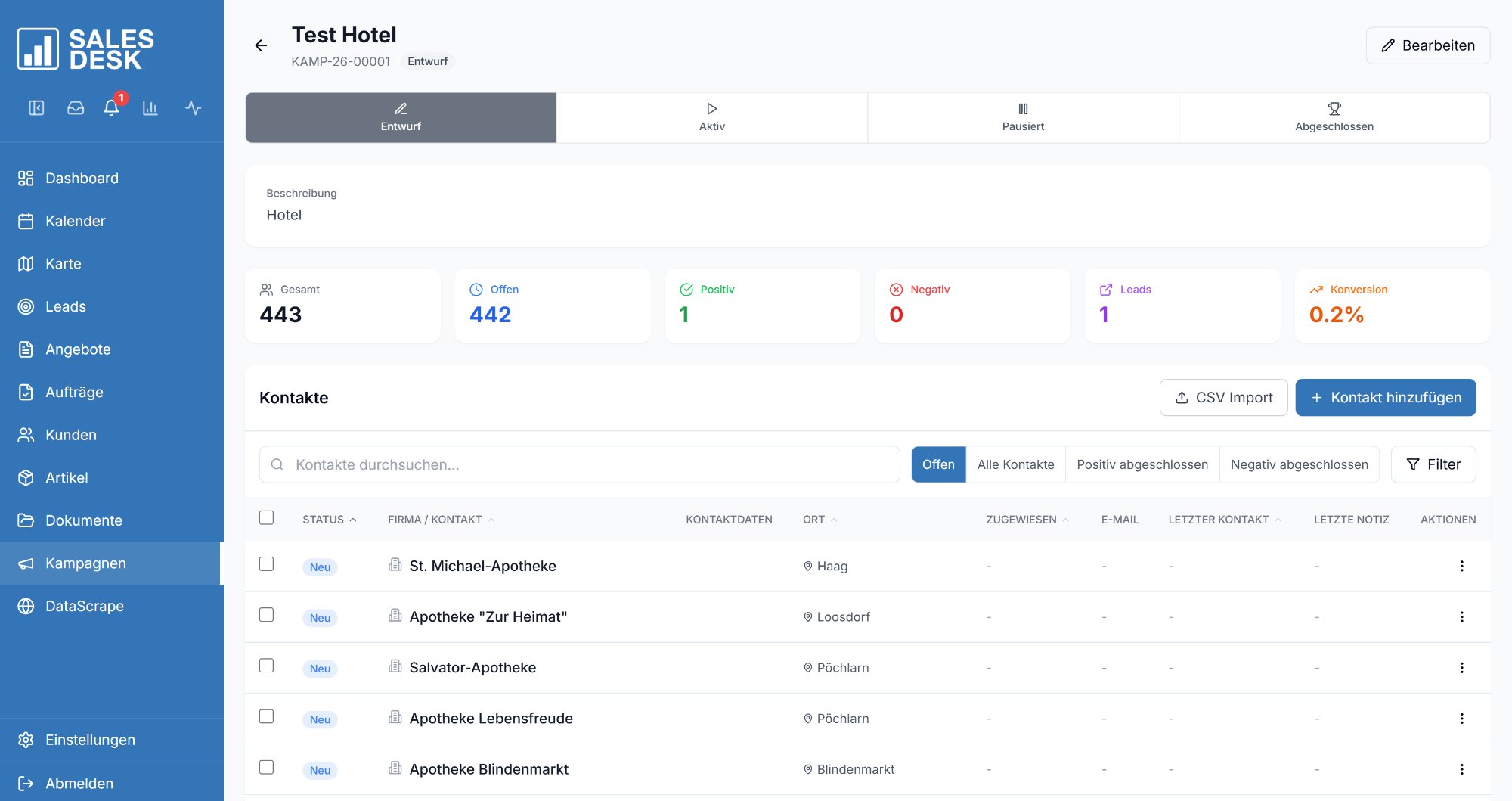Open the inbox icon in the sidebar
The image size is (1512, 801).
pyautogui.click(x=75, y=108)
